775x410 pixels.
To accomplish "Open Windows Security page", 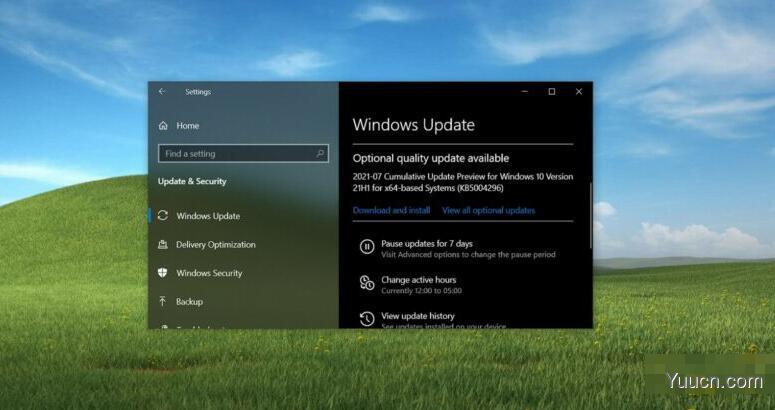I will [x=209, y=273].
